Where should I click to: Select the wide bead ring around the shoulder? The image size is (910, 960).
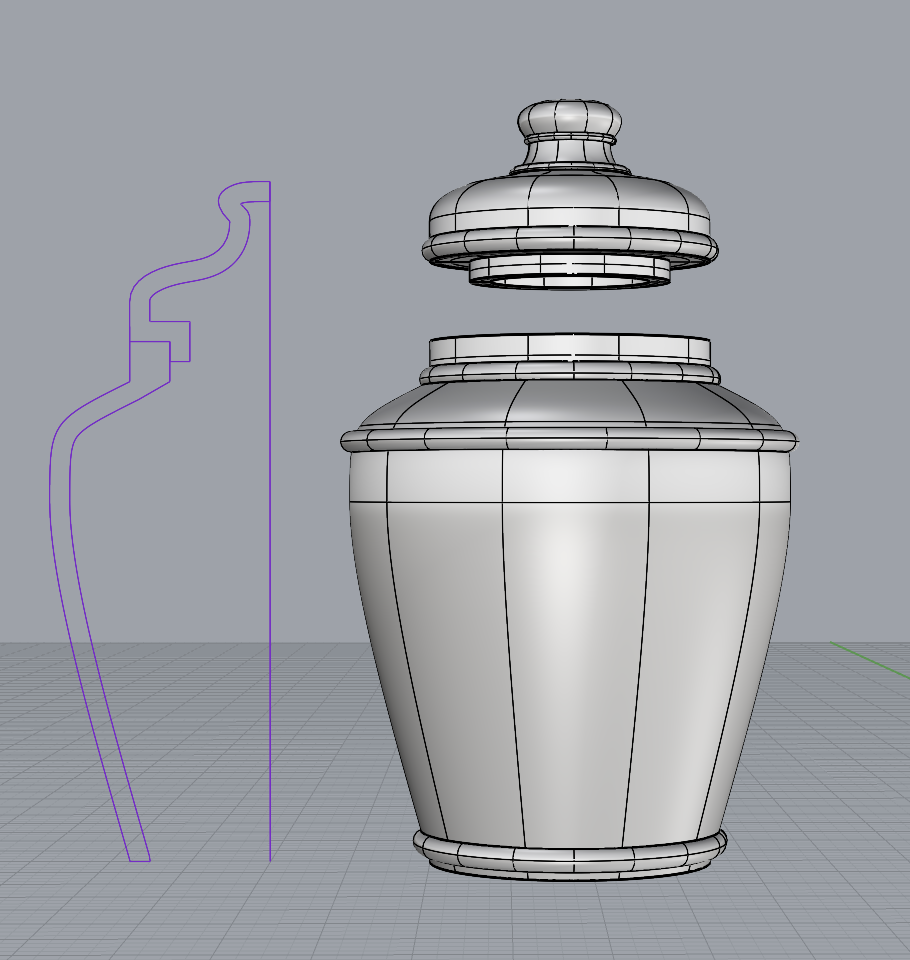pyautogui.click(x=568, y=438)
